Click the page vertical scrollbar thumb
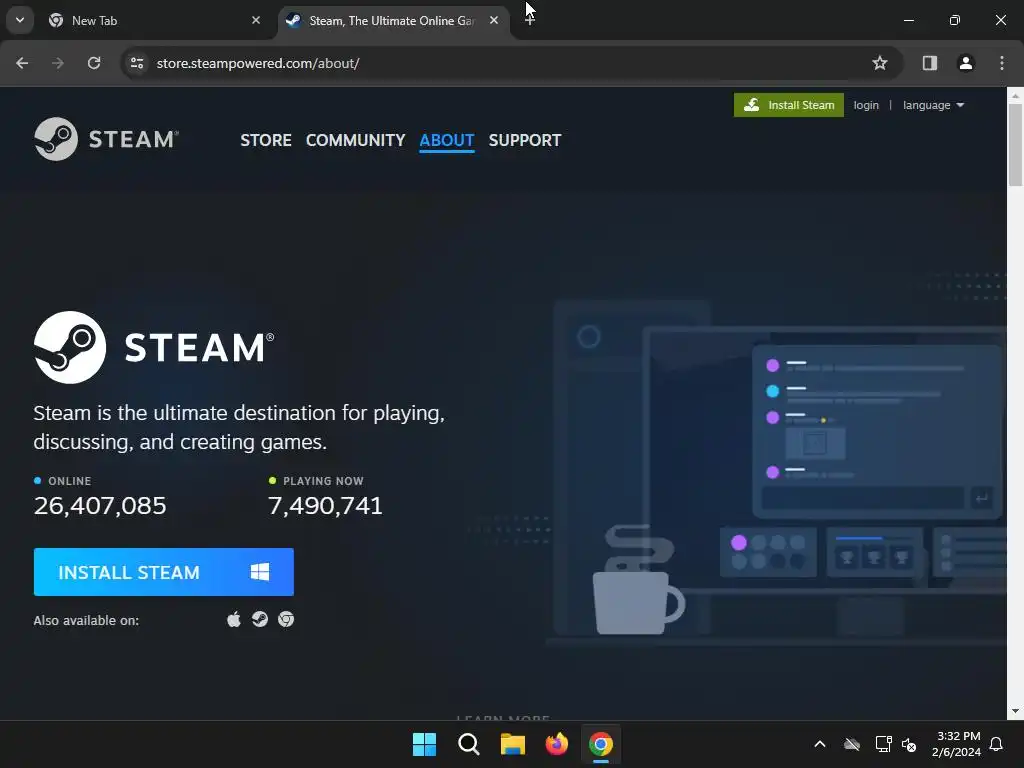This screenshot has width=1024, height=768. point(1016,144)
